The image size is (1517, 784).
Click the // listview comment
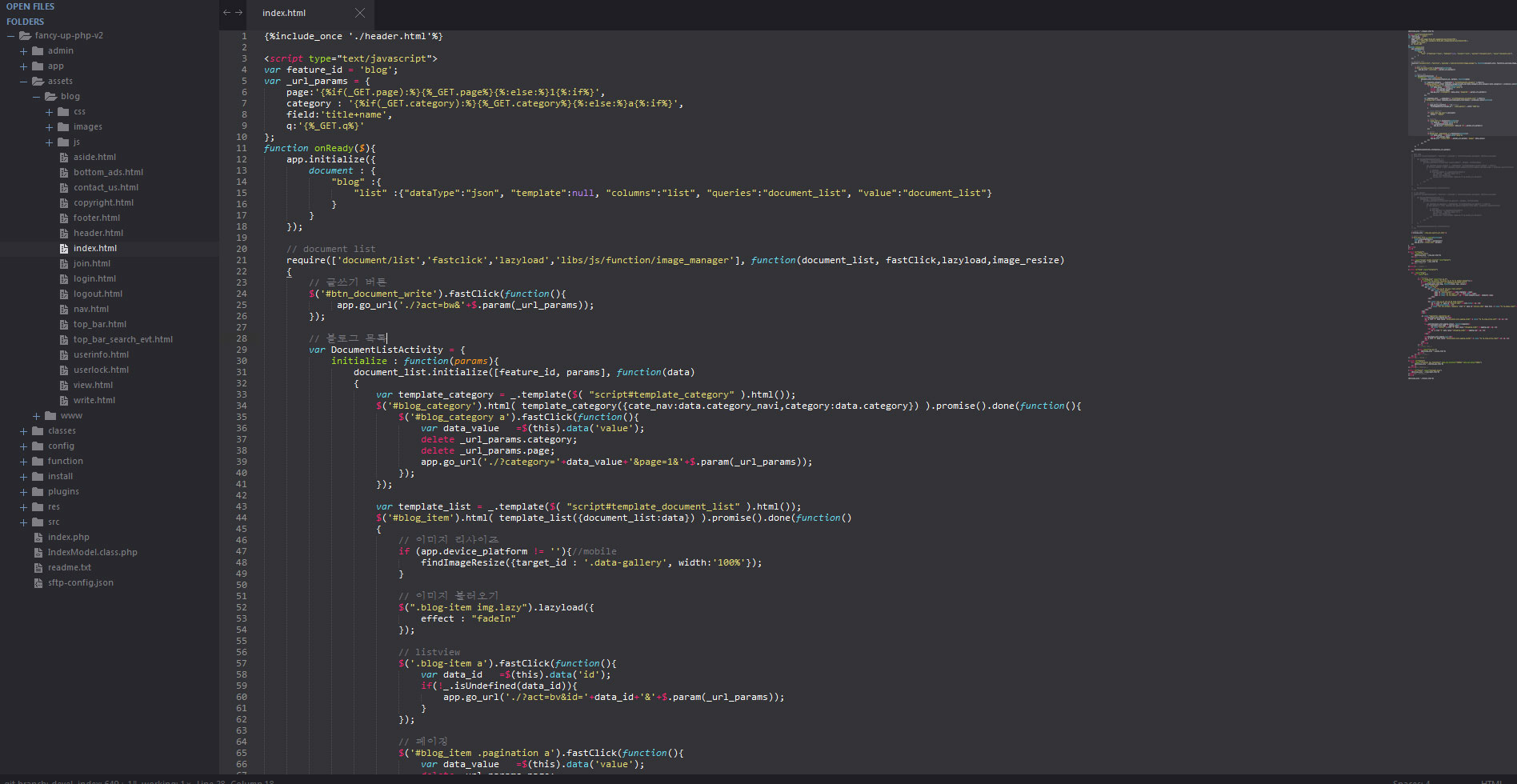[x=430, y=652]
